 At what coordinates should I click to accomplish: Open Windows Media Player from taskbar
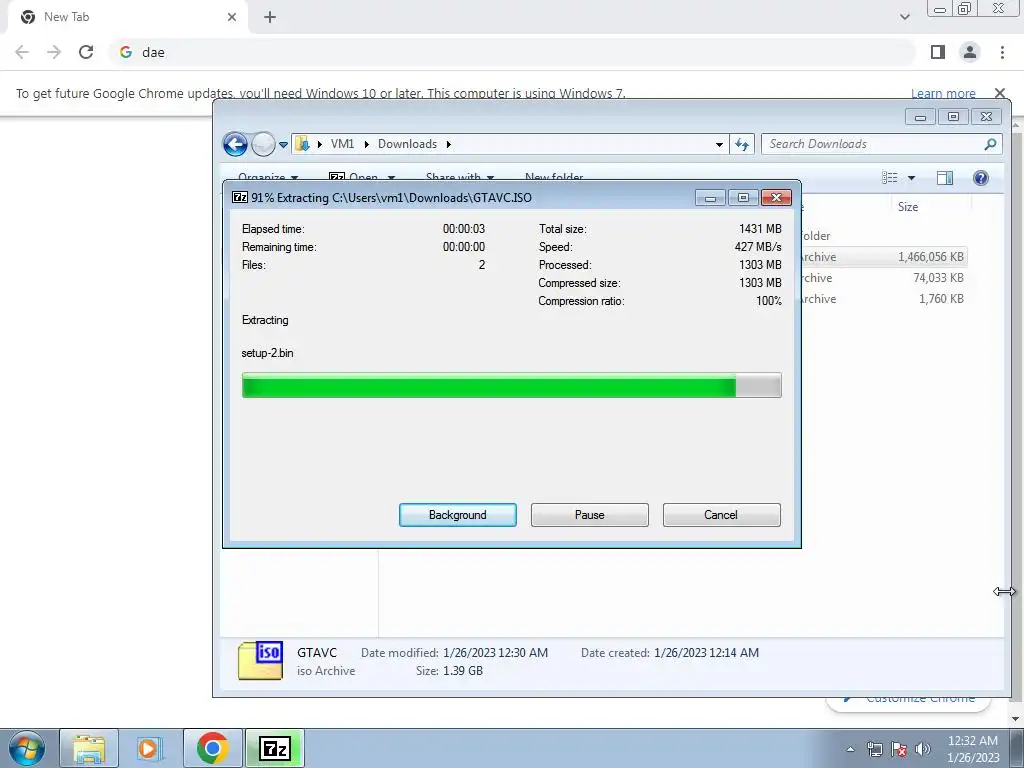[x=148, y=748]
